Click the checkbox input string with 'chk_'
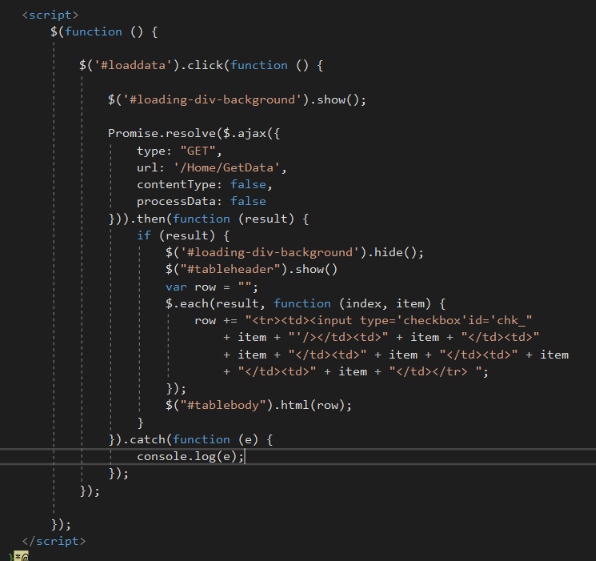596x561 pixels. (388, 320)
